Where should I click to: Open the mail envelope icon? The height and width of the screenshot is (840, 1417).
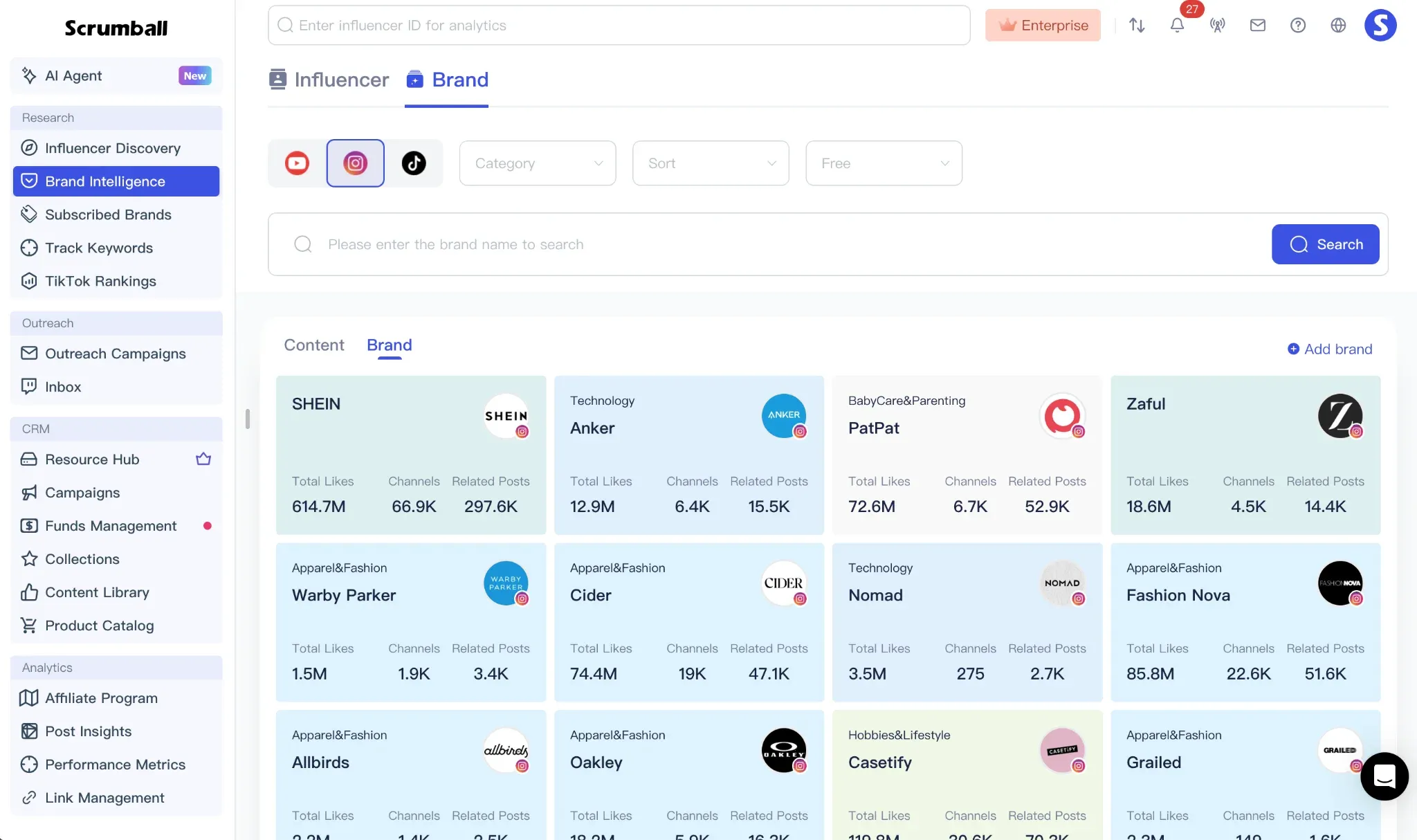click(x=1258, y=26)
